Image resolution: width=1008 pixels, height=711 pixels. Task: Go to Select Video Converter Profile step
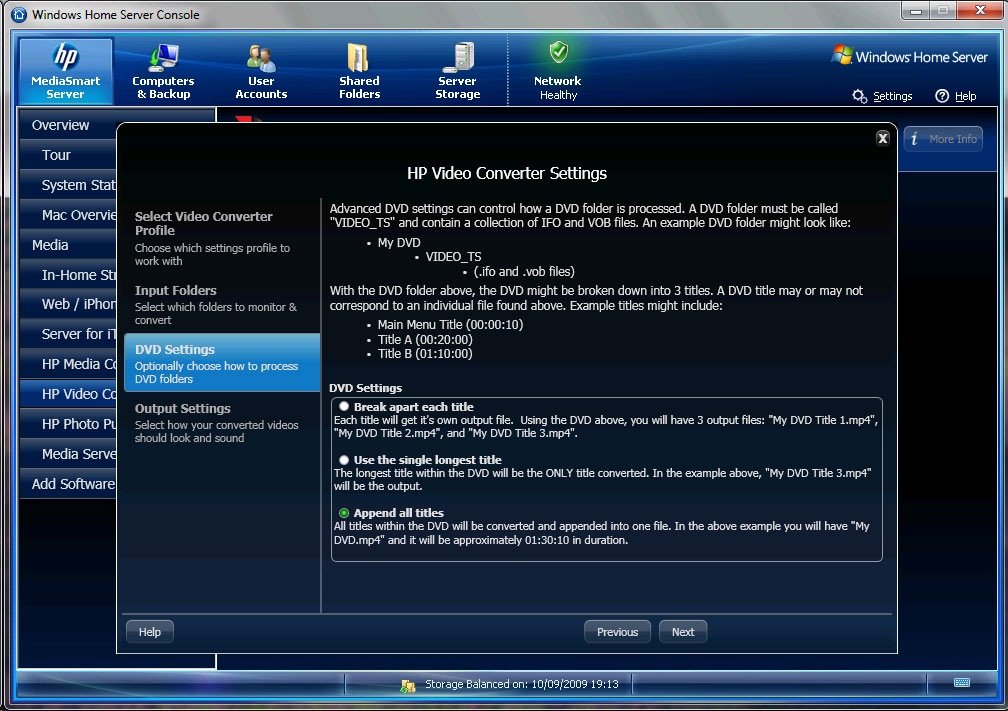[222, 238]
